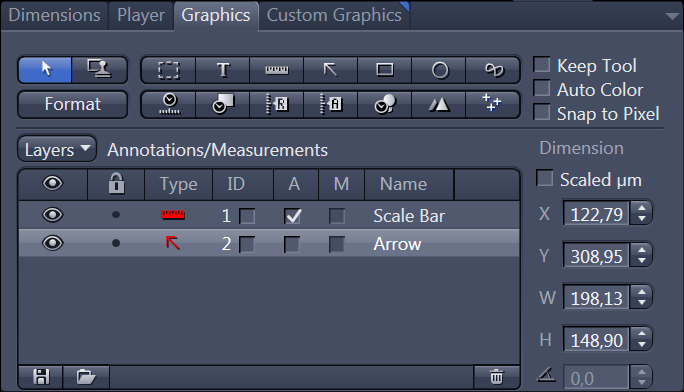Select the dashed rectangle selection tool

pos(169,70)
